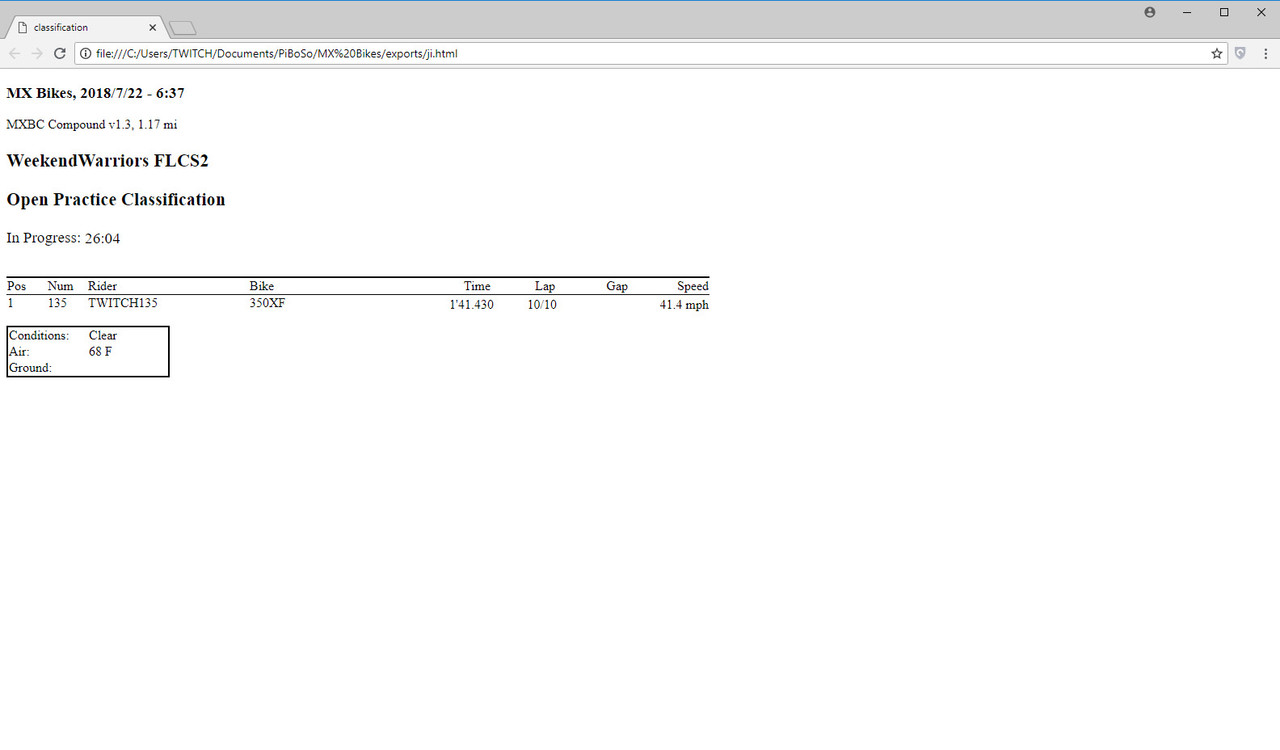
Task: Click the 'Rider' column header
Action: click(x=102, y=286)
